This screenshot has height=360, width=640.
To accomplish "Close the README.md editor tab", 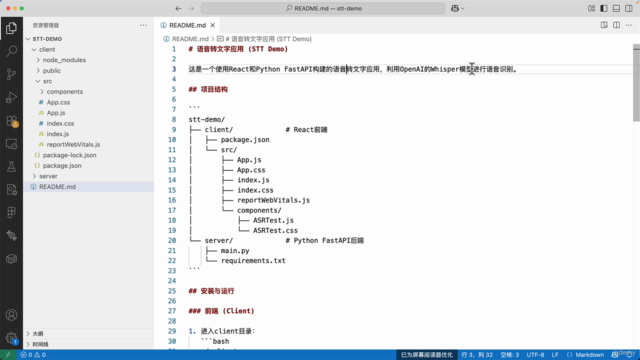I will pos(213,25).
